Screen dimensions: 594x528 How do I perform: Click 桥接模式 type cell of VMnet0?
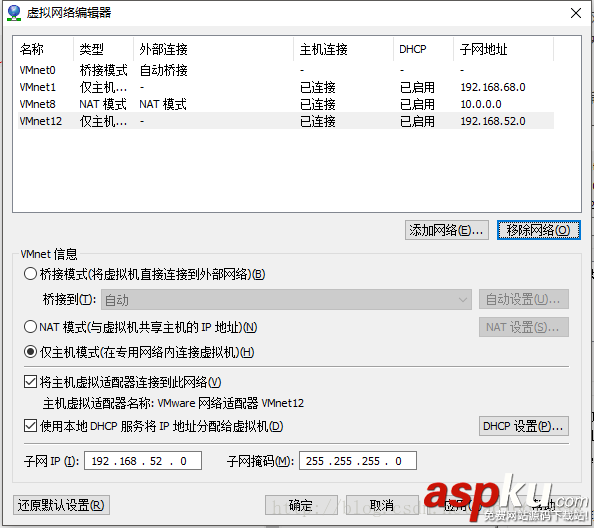[103, 70]
